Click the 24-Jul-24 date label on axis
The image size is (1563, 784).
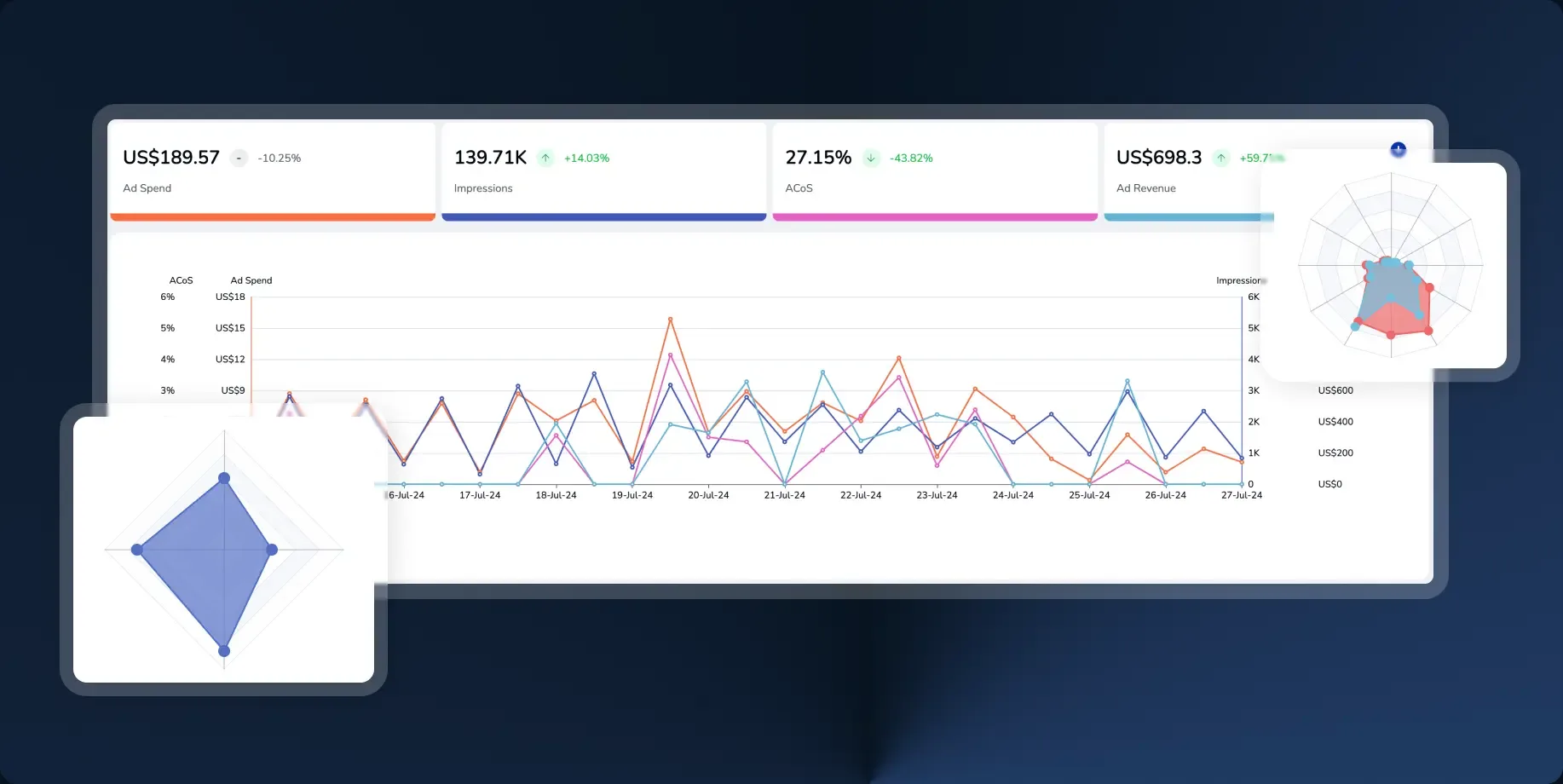click(1013, 495)
